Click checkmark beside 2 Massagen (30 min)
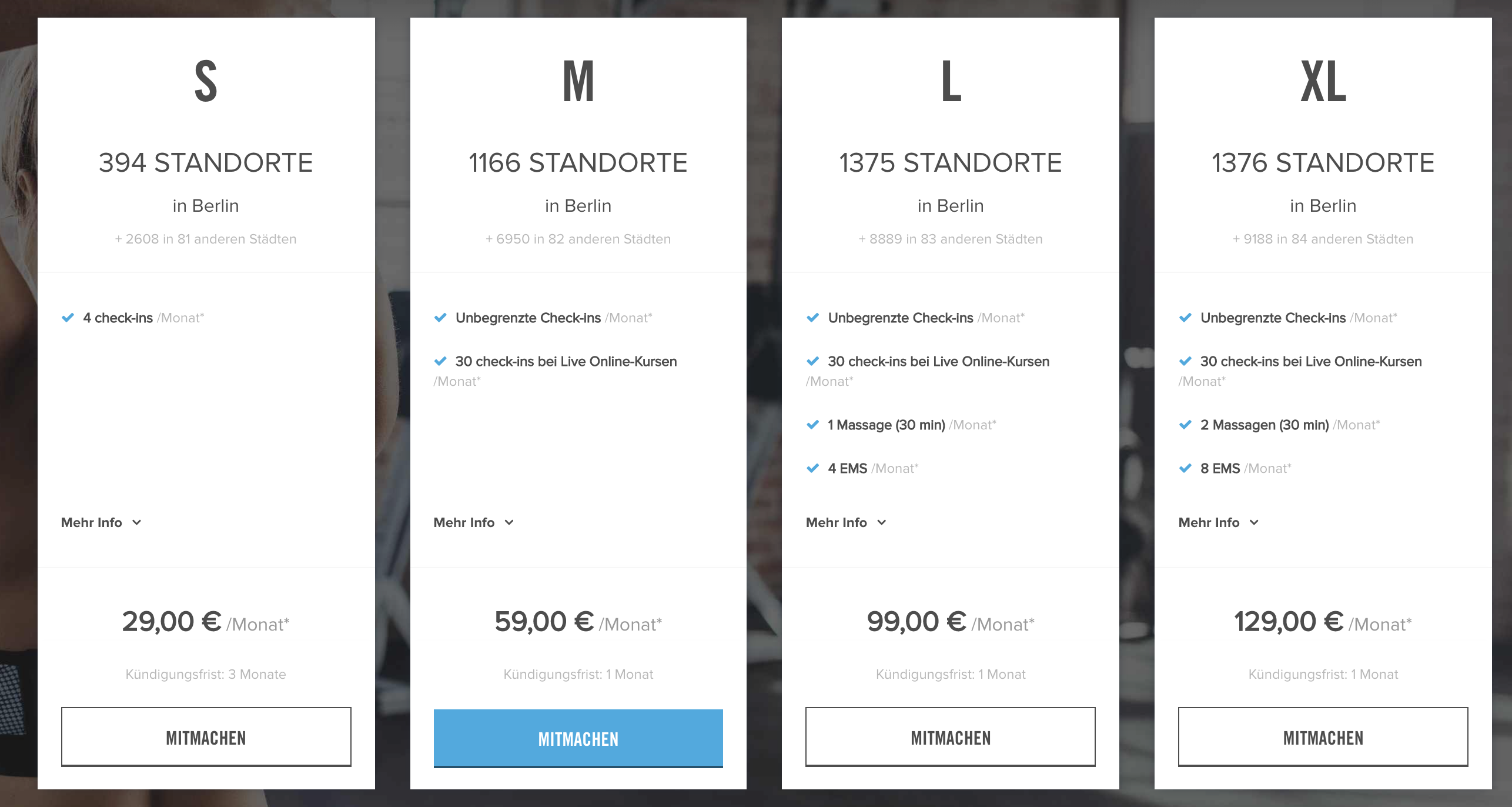1512x807 pixels. 1186,425
